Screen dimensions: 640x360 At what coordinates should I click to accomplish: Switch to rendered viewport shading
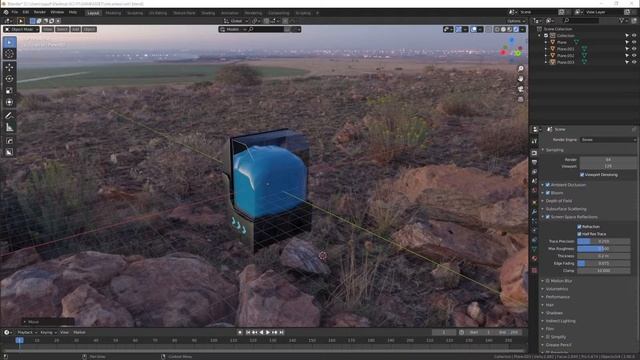516,29
